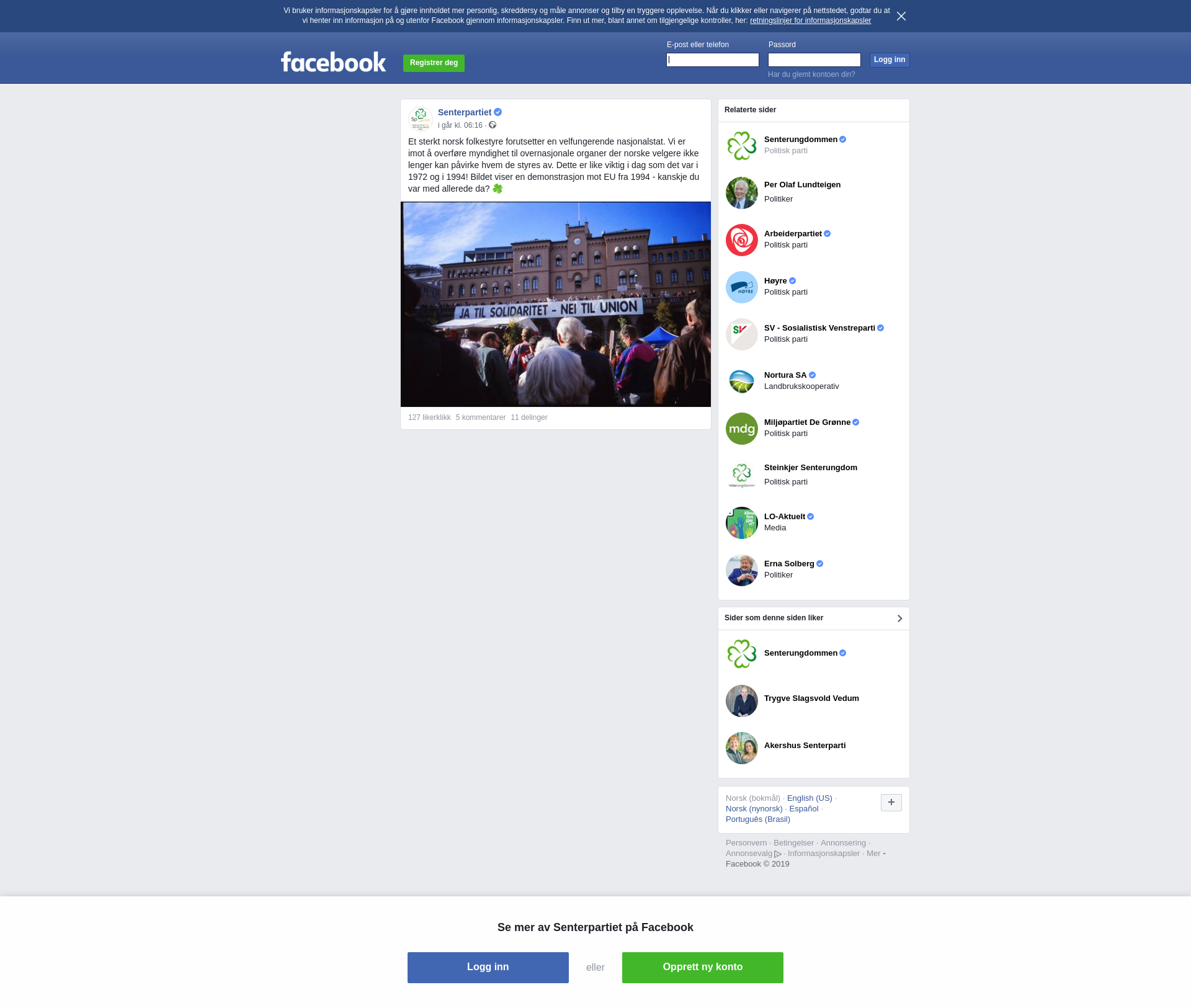1191x1008 pixels.
Task: Open the Personvern footer link
Action: pos(746,843)
